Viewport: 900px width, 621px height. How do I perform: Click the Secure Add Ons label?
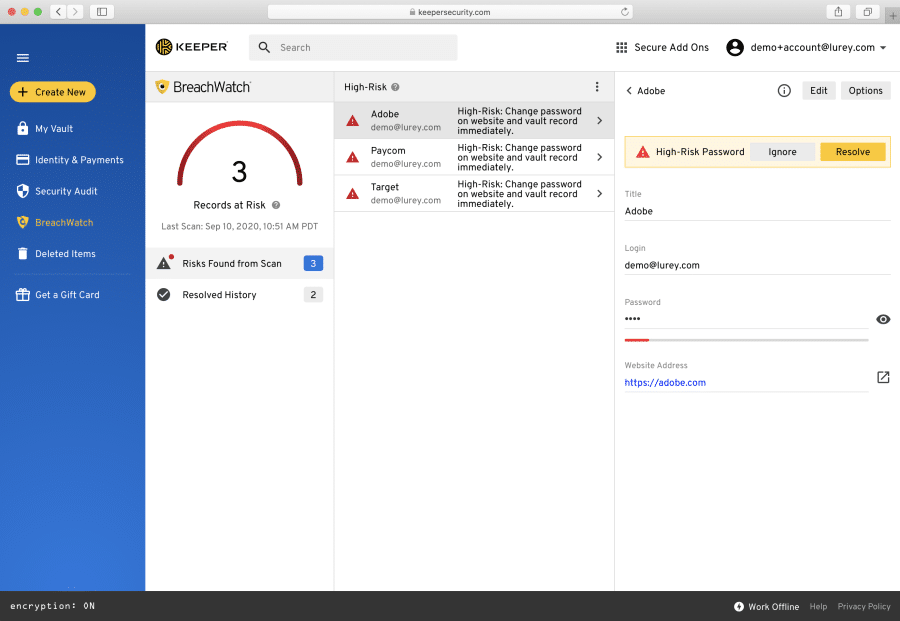[672, 48]
